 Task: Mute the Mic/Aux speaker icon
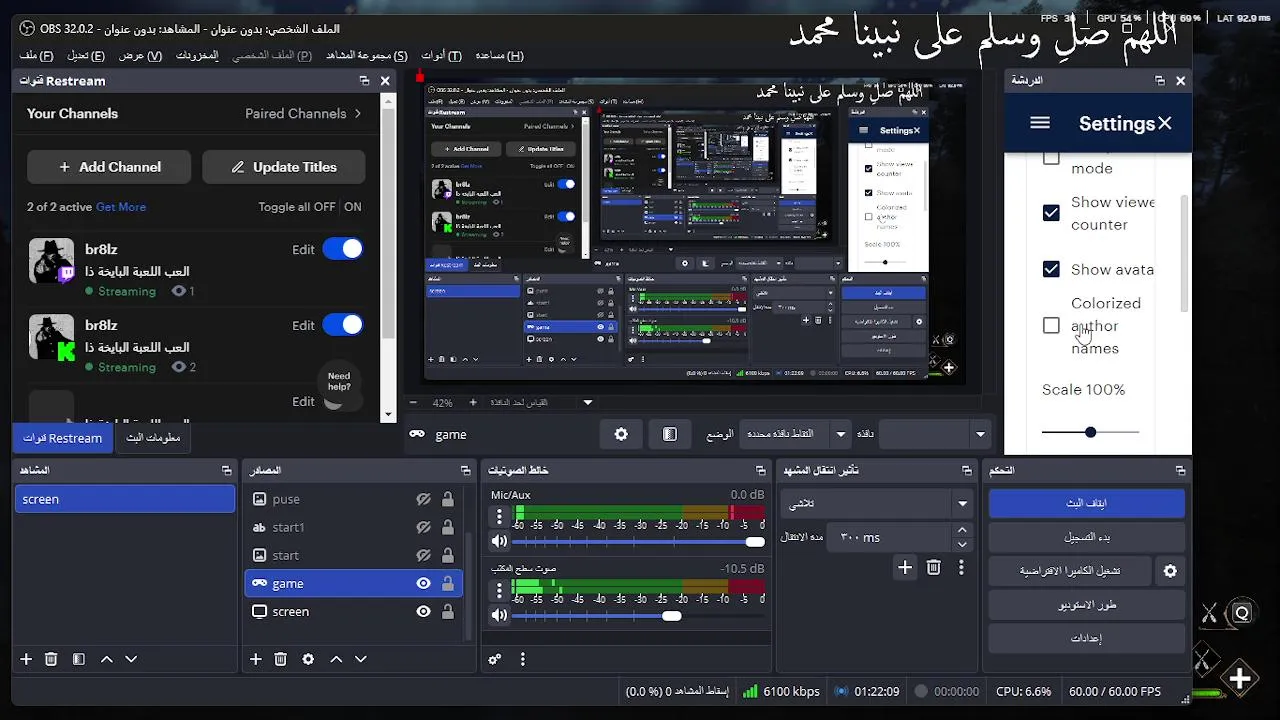pos(499,541)
